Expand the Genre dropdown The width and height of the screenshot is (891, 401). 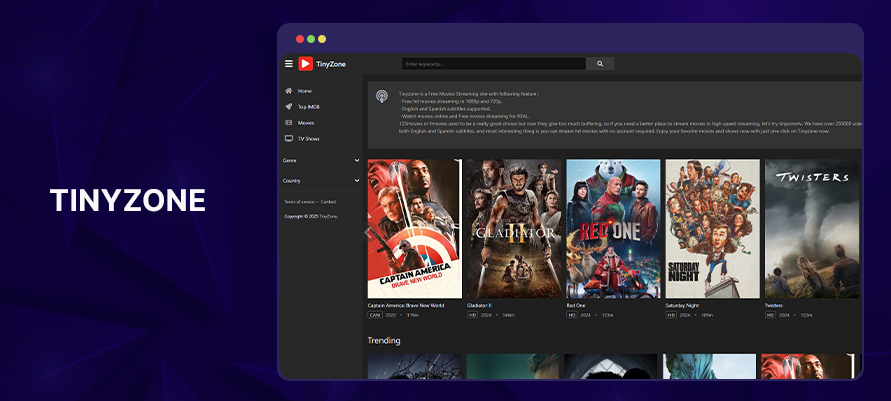click(321, 161)
